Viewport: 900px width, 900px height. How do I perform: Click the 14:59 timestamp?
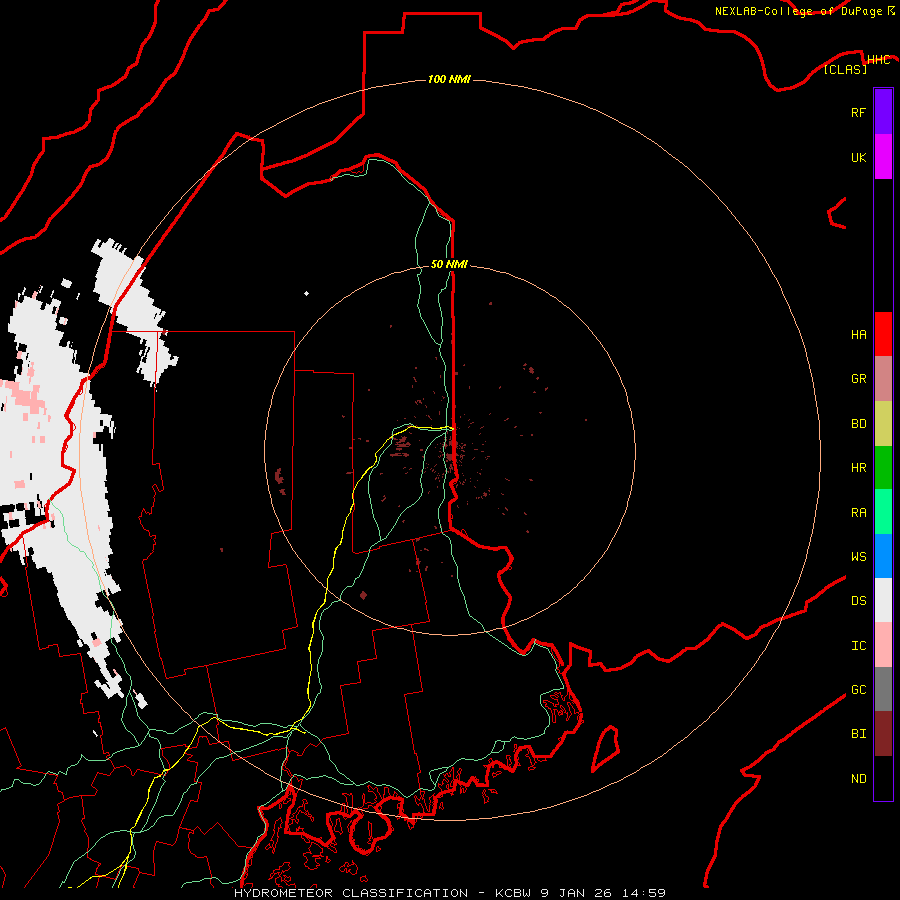pyautogui.click(x=643, y=893)
